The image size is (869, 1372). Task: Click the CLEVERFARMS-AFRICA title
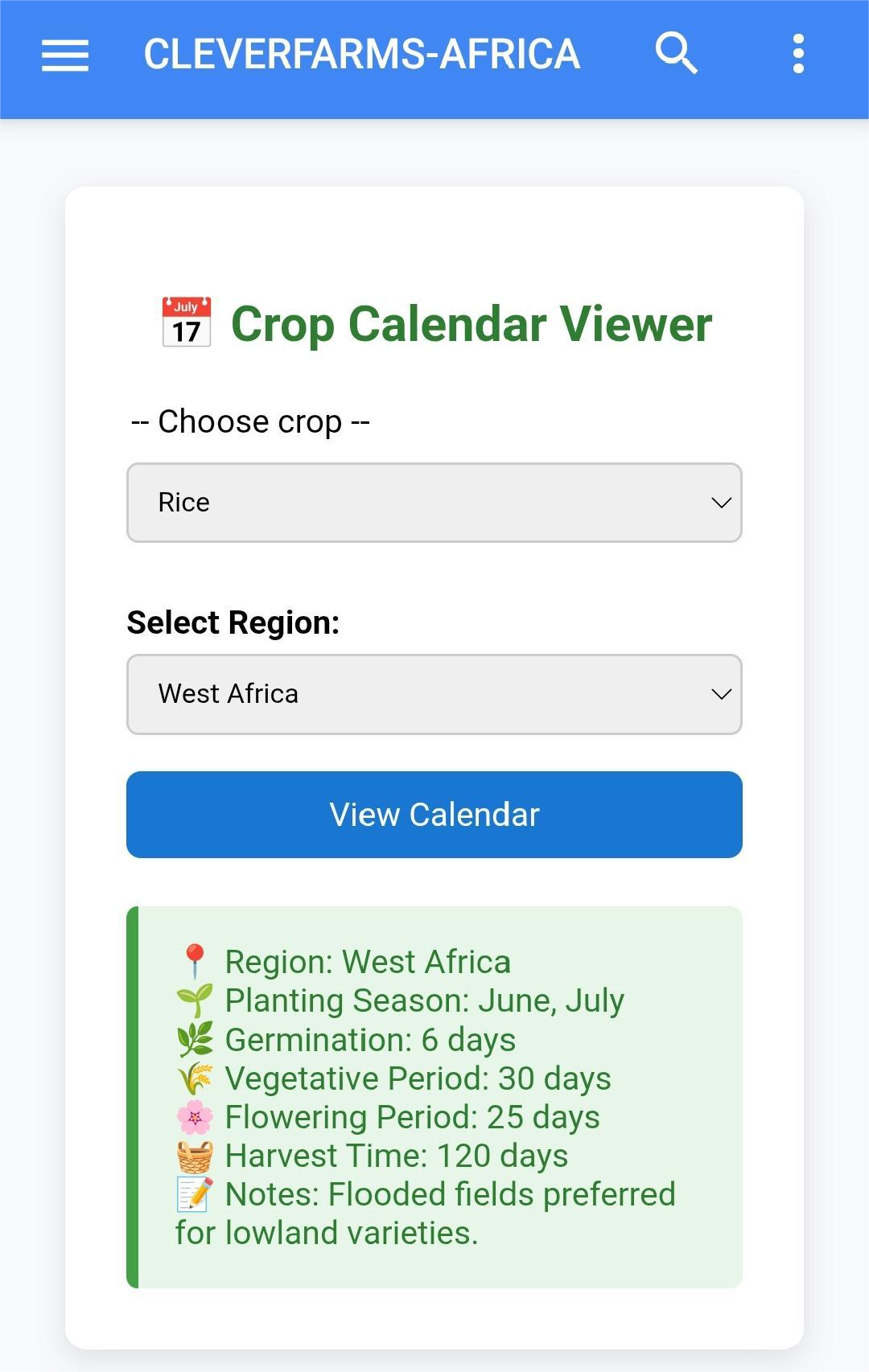[360, 52]
